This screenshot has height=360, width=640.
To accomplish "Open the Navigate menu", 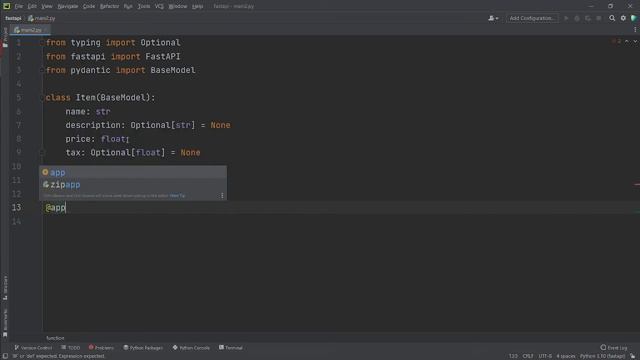I will (68, 6).
